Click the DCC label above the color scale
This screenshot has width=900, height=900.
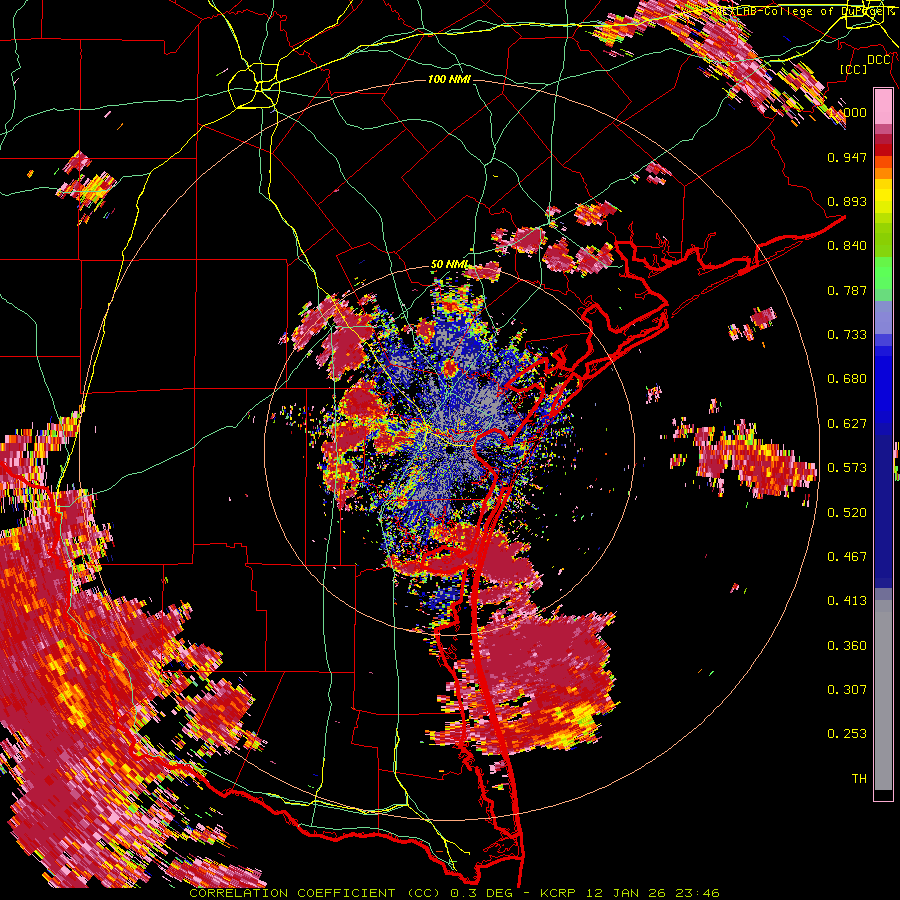pyautogui.click(x=878, y=60)
